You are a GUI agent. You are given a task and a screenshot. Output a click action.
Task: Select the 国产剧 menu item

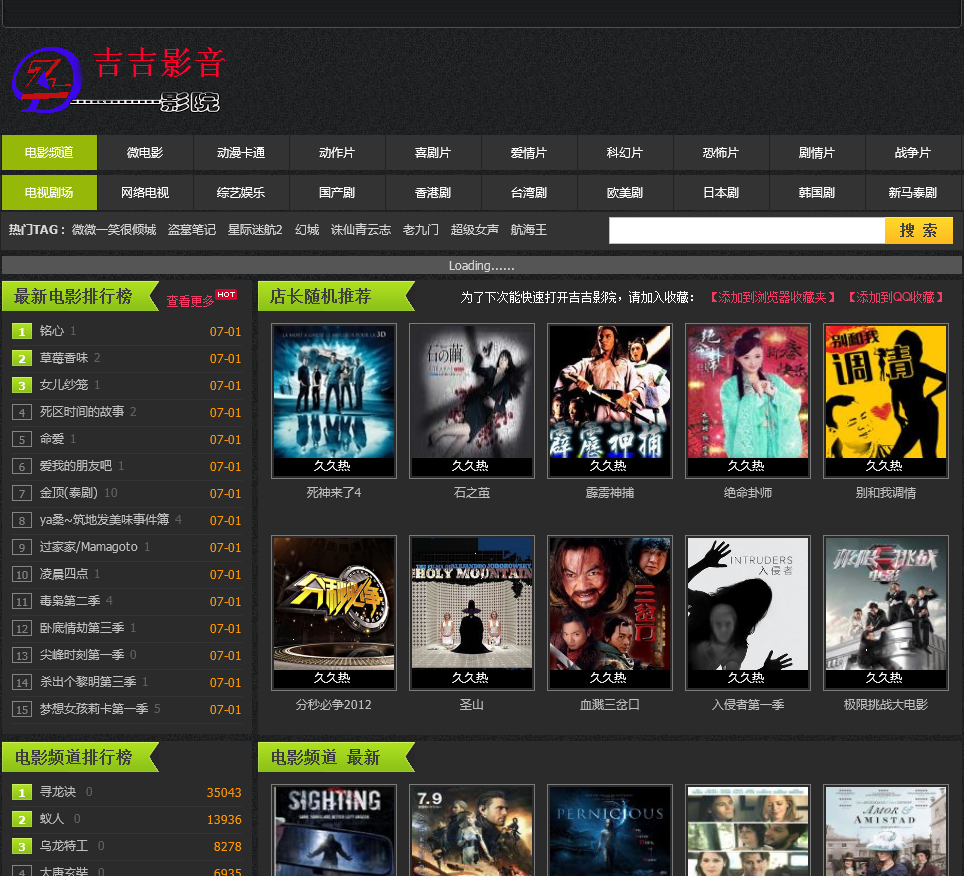[x=337, y=192]
